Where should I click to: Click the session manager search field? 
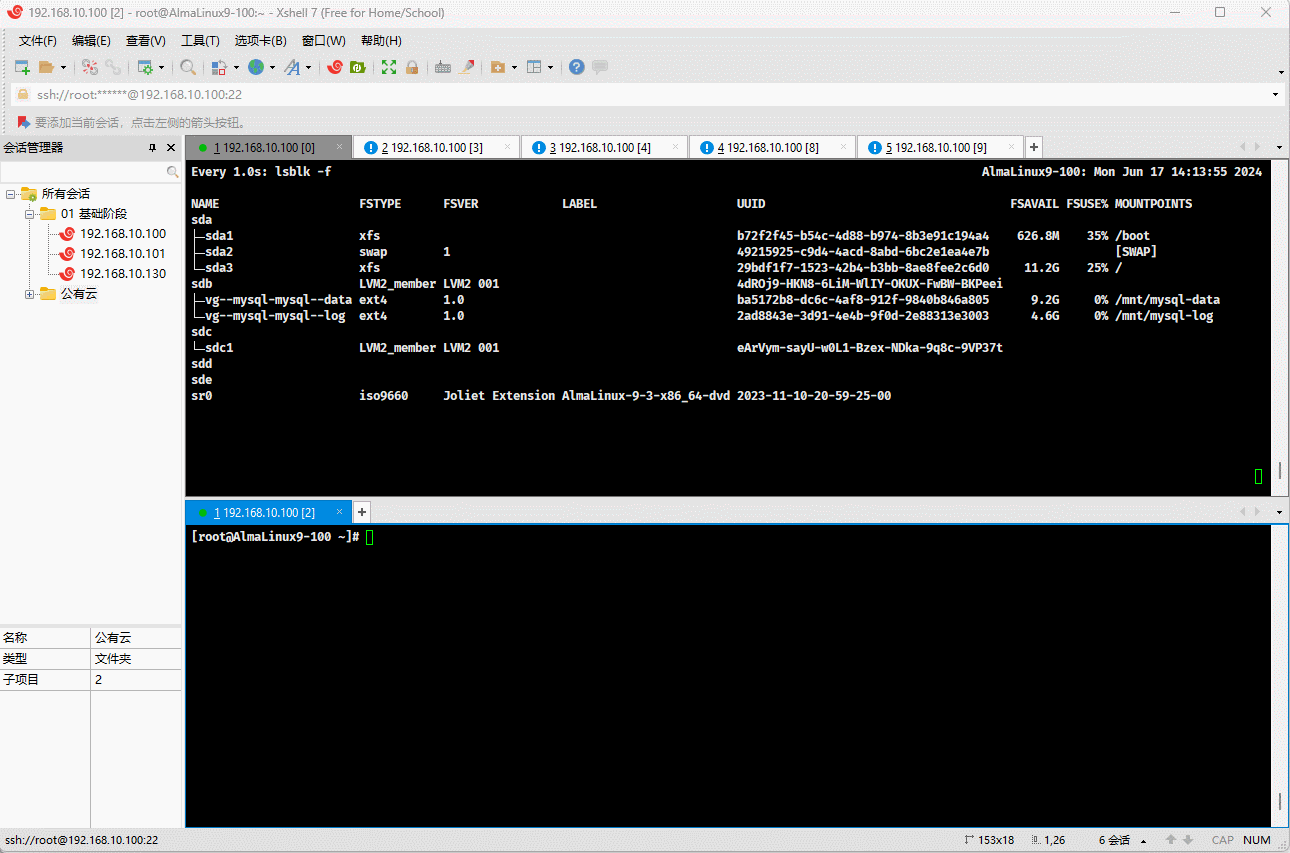tap(85, 172)
